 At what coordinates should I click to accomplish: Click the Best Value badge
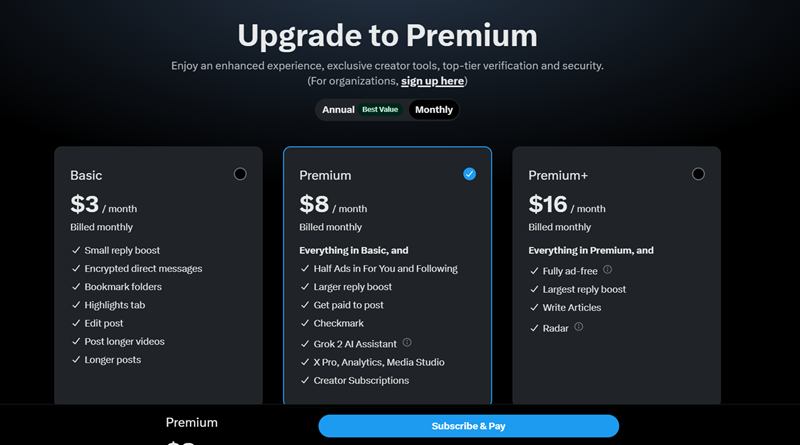pyautogui.click(x=380, y=110)
